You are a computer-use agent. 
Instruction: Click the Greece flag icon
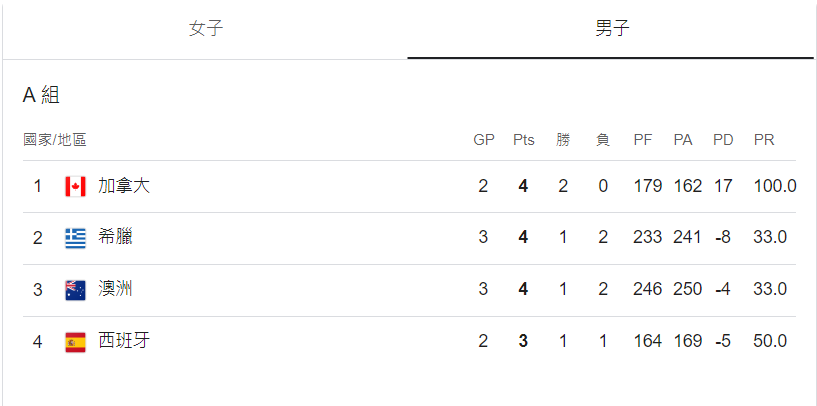76,238
